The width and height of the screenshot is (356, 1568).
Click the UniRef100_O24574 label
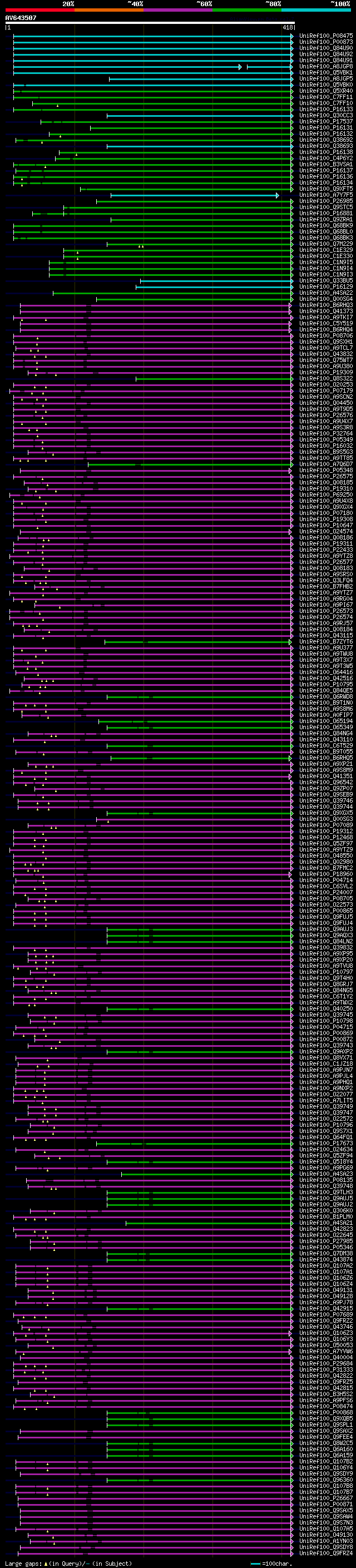pos(325,531)
